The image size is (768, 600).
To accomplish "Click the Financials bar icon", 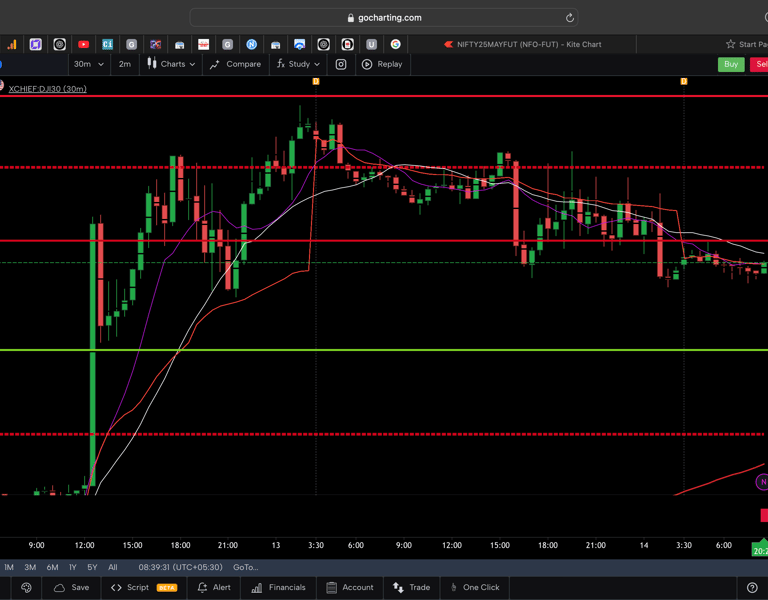I will (x=257, y=587).
